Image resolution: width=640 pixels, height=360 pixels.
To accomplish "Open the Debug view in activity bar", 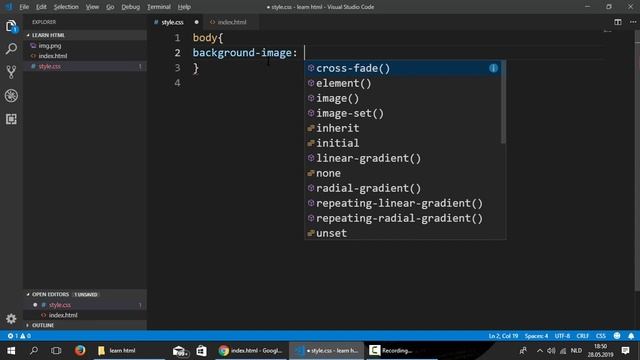I will (11, 96).
